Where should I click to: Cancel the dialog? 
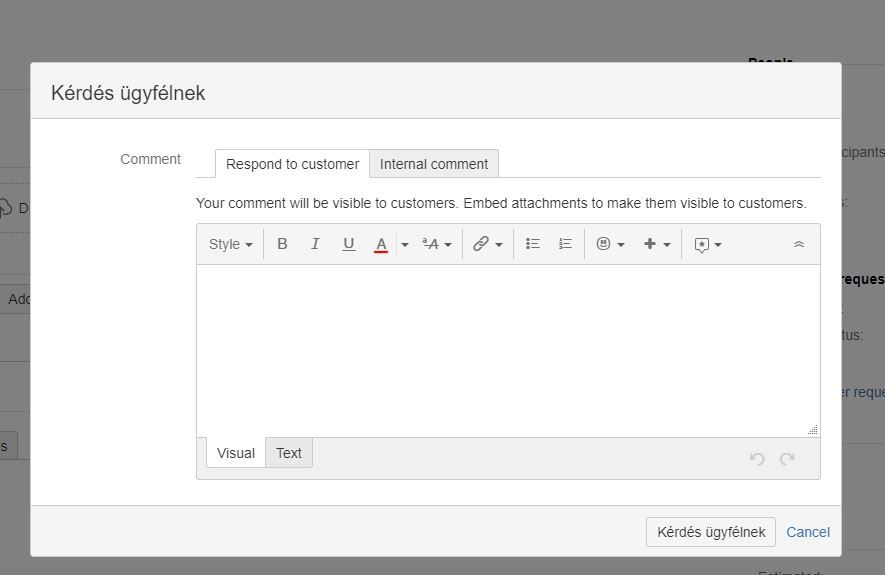coord(808,532)
